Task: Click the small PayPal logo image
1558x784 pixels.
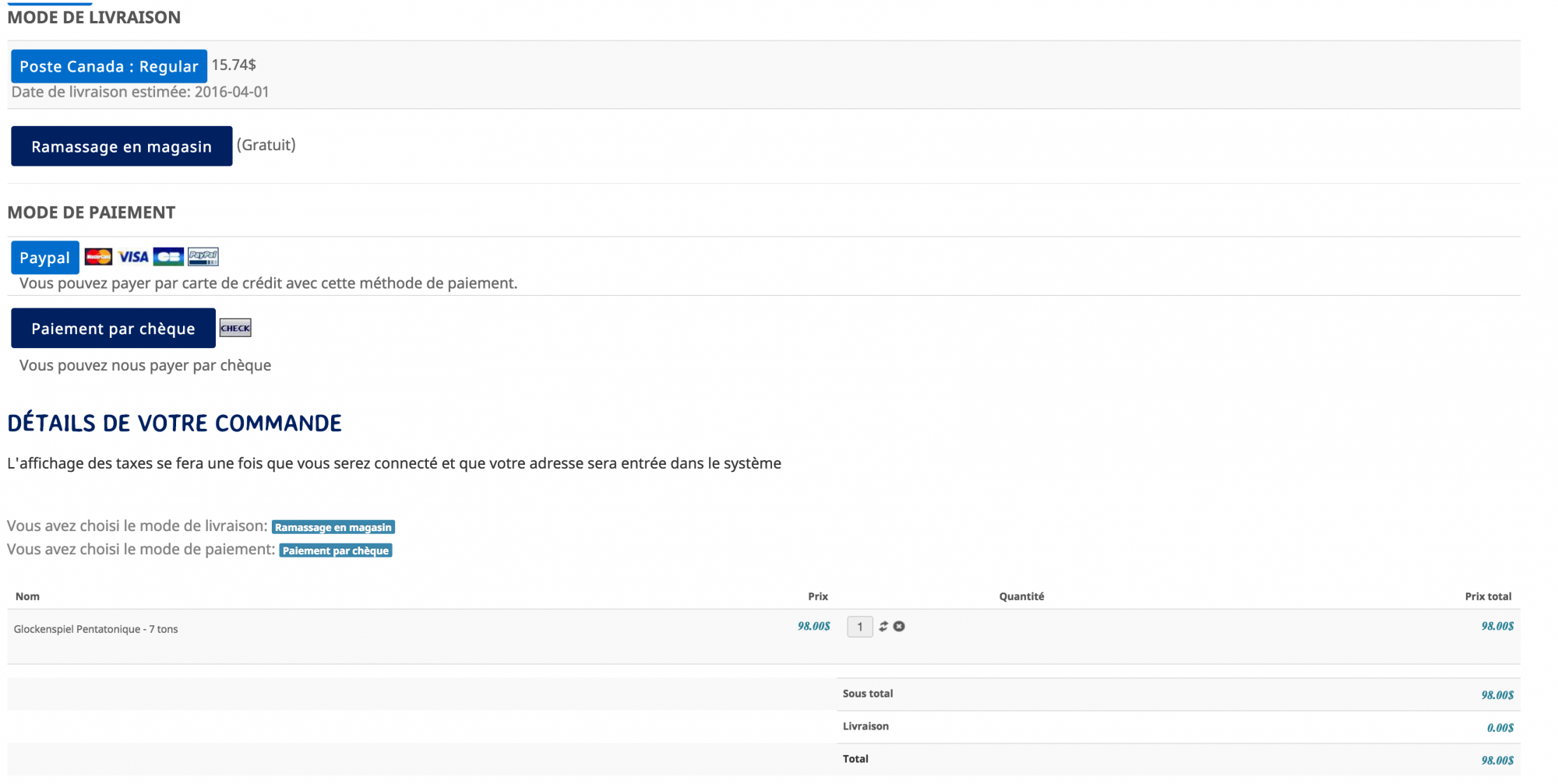Action: [203, 257]
